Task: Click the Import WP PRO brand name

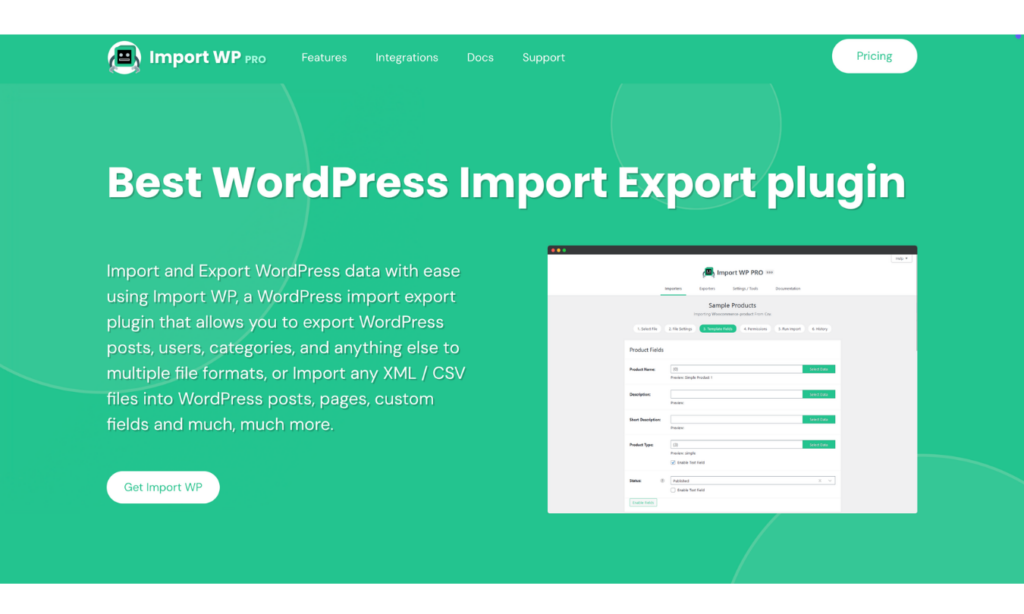Action: [x=207, y=57]
